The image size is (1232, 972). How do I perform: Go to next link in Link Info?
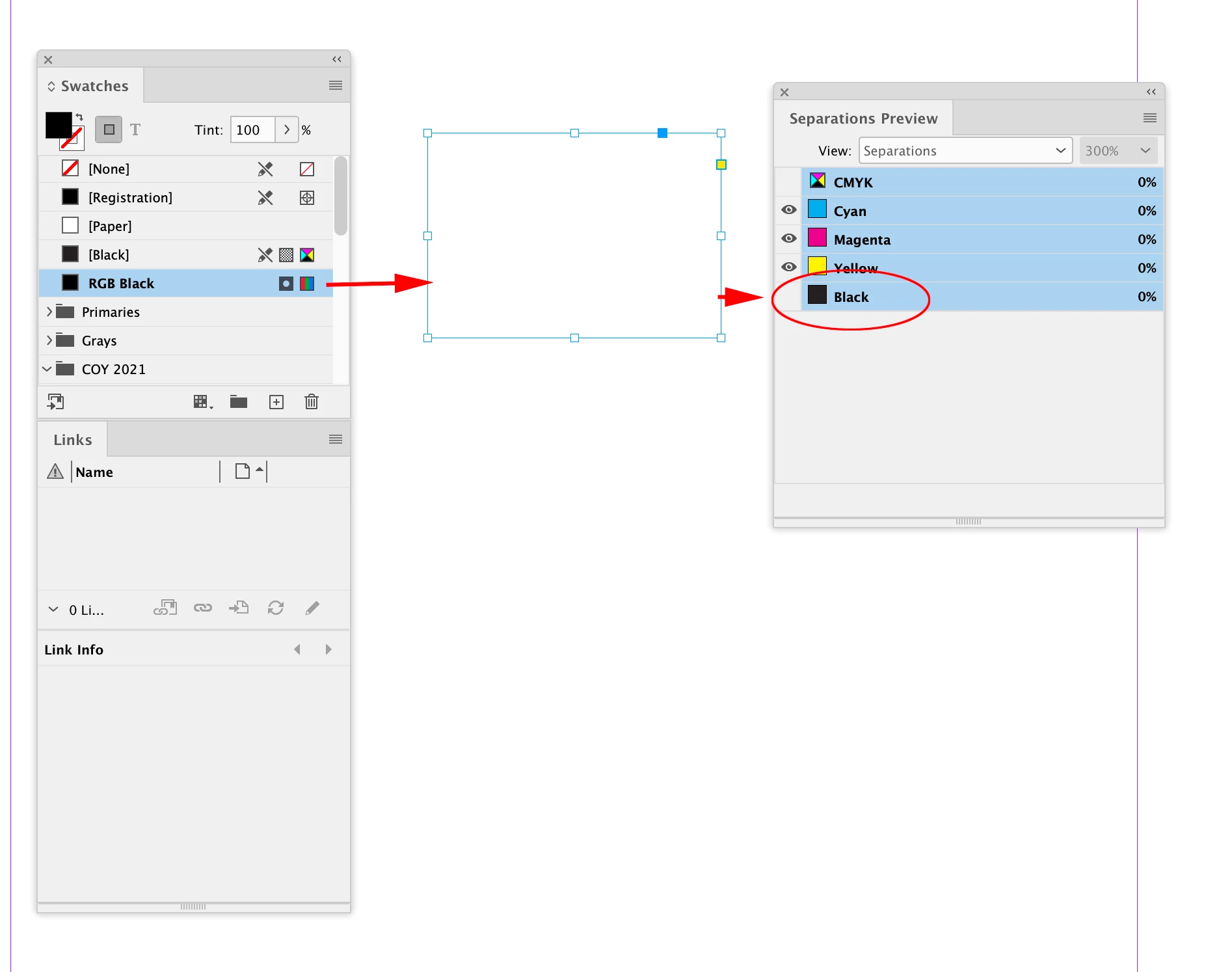(x=328, y=649)
